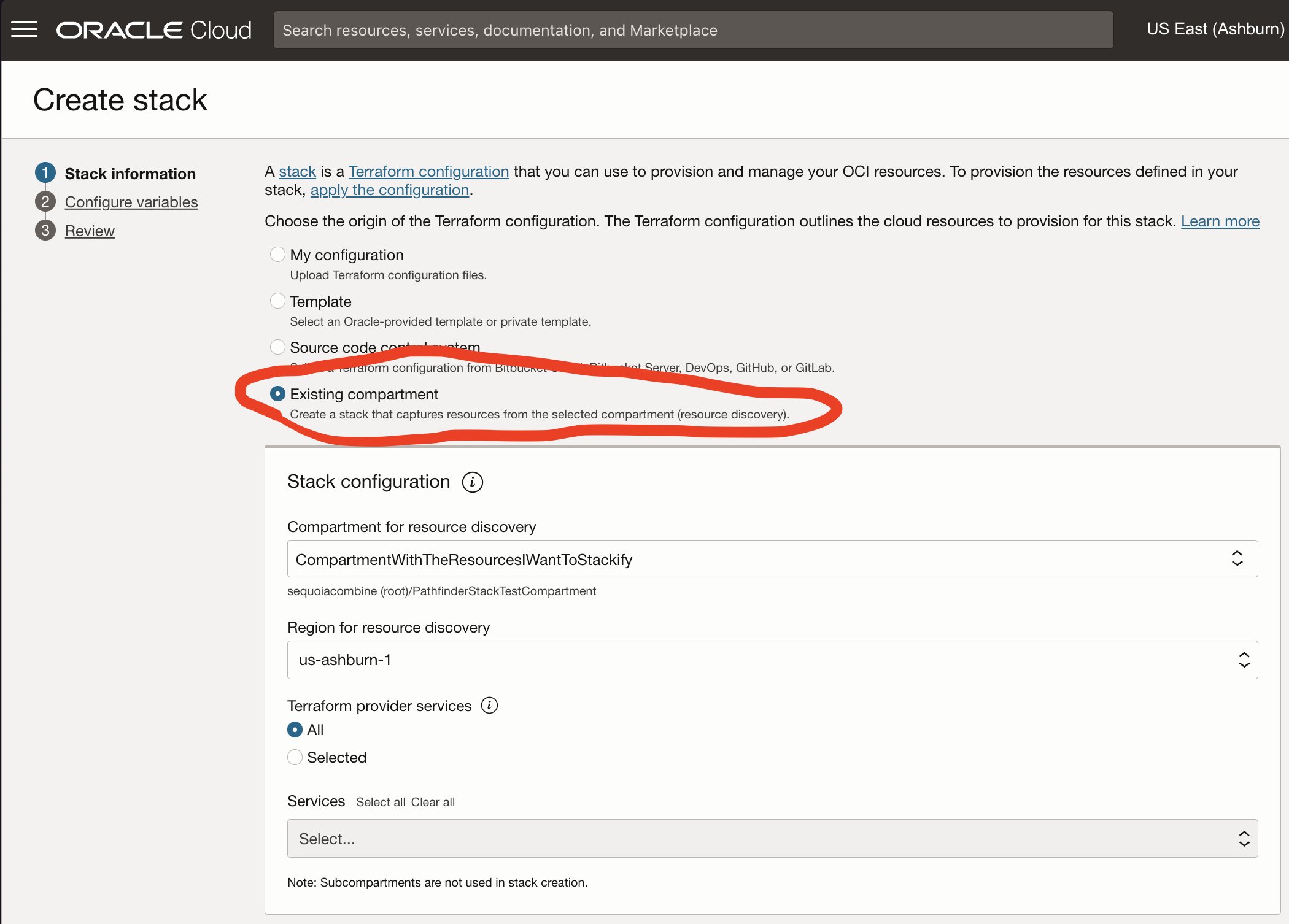Image resolution: width=1289 pixels, height=924 pixels.
Task: Click step 1 circle icon
Action: coord(45,173)
